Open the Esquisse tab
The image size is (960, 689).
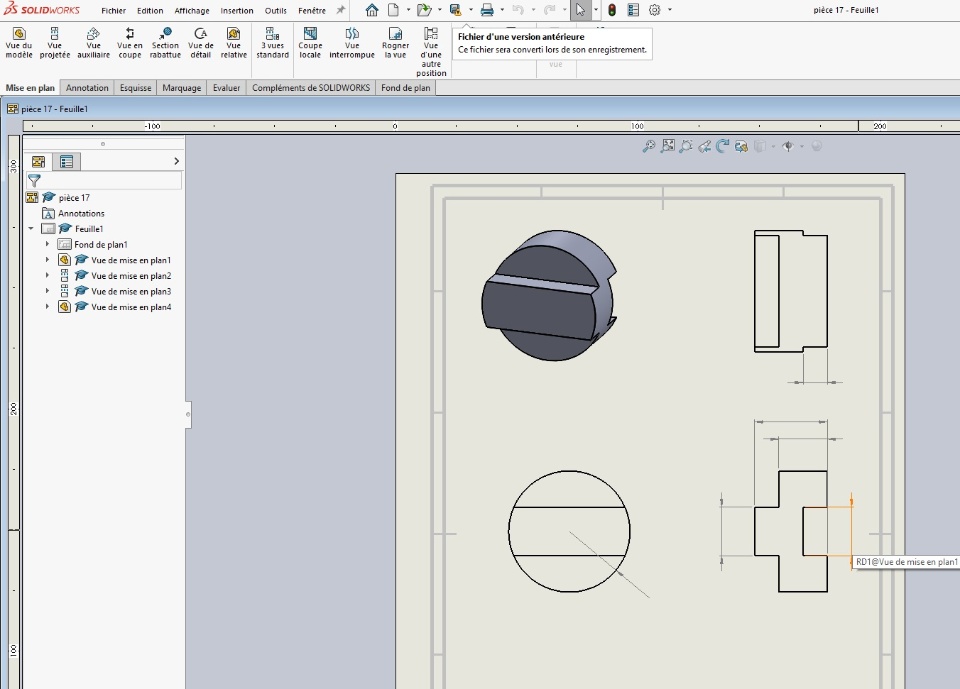click(x=135, y=88)
